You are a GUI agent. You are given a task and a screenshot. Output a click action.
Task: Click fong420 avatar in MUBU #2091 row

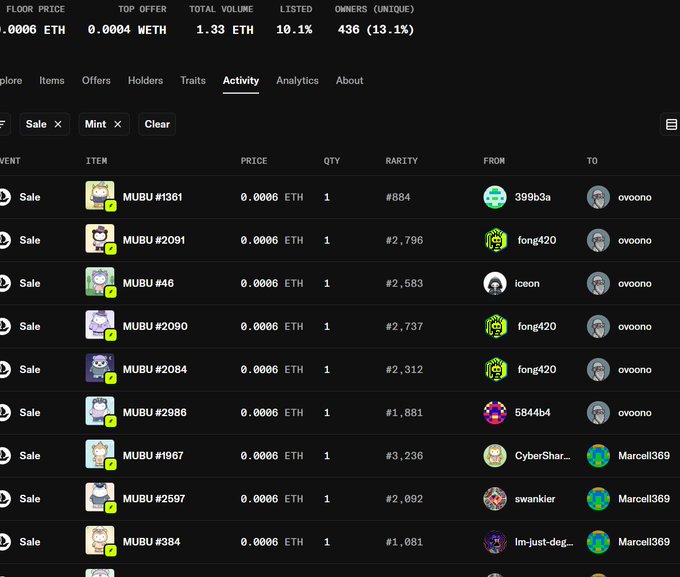[495, 240]
